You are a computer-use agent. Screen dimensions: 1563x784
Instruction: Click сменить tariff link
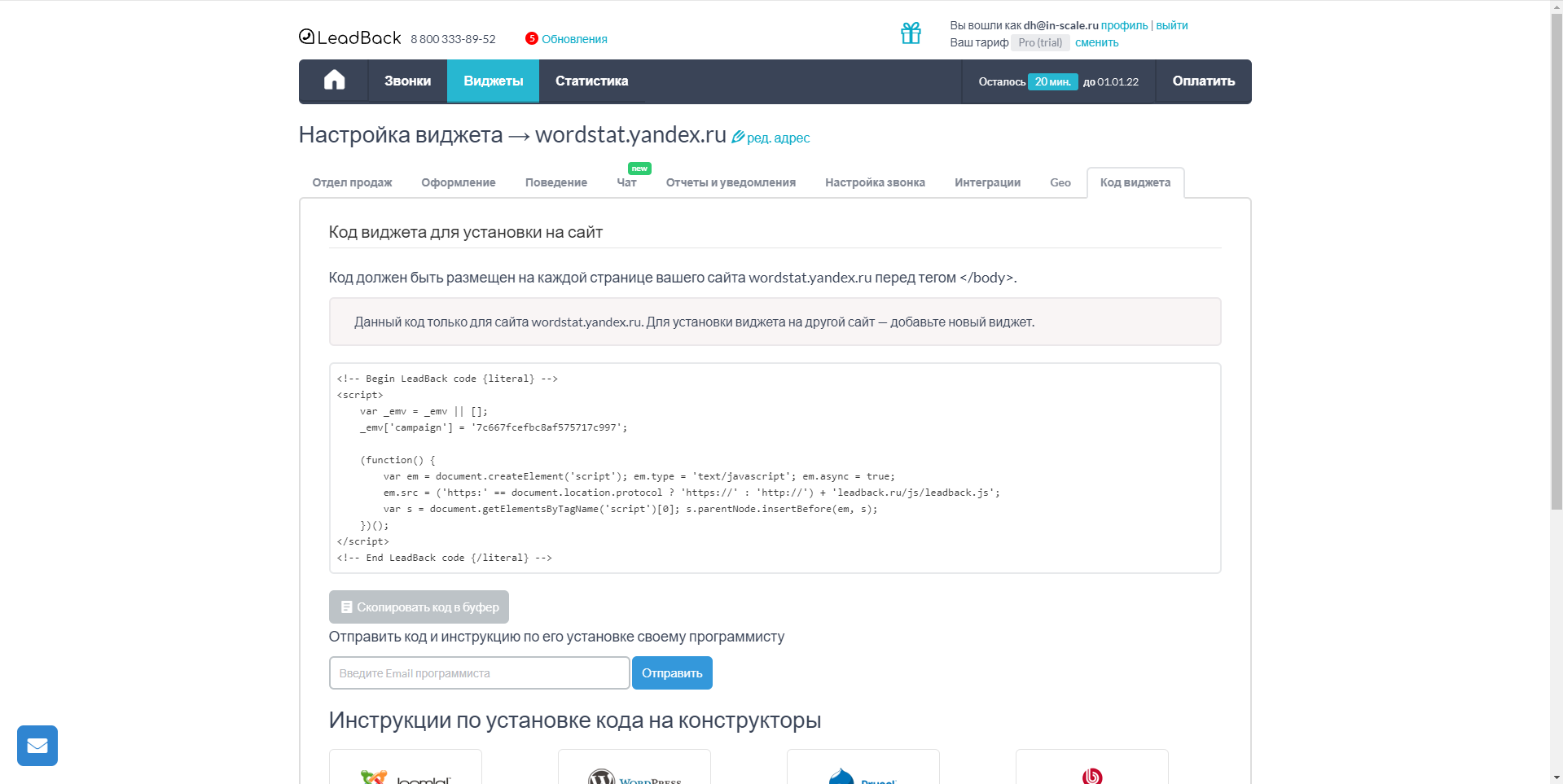1096,42
